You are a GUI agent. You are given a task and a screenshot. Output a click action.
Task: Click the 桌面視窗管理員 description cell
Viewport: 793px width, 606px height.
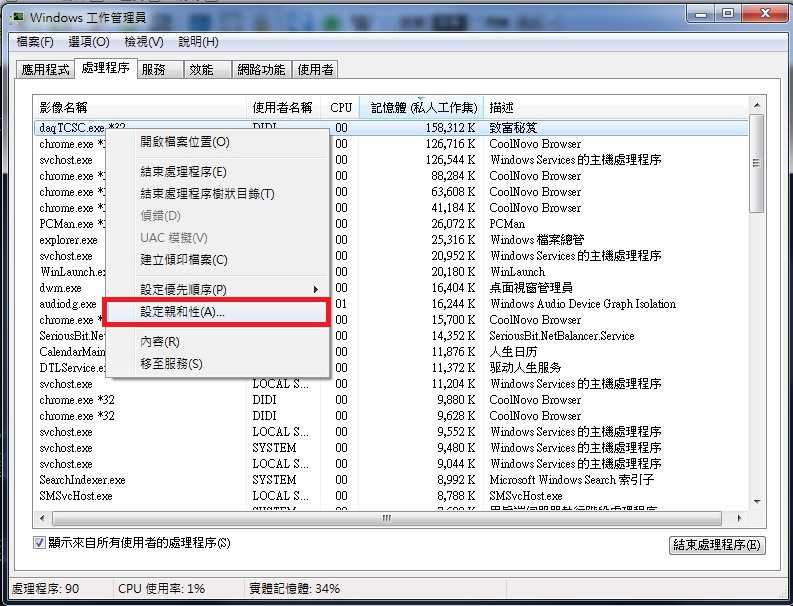531,288
